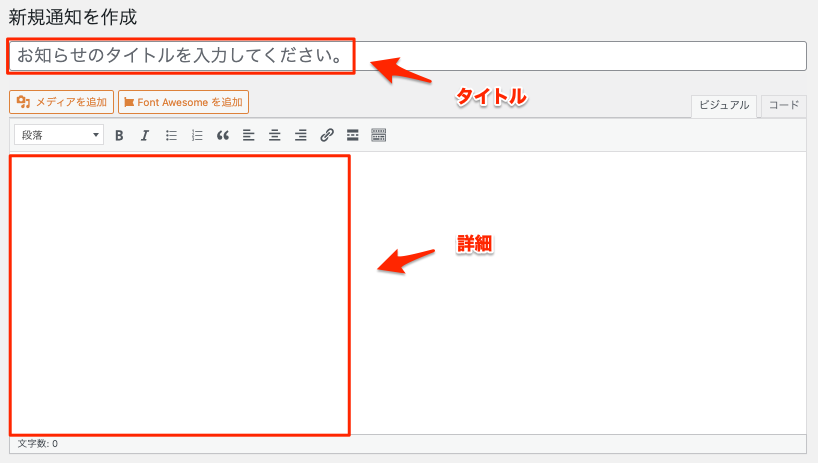Viewport: 818px width, 463px height.
Task: Toggle italic text formatting
Action: click(x=145, y=135)
